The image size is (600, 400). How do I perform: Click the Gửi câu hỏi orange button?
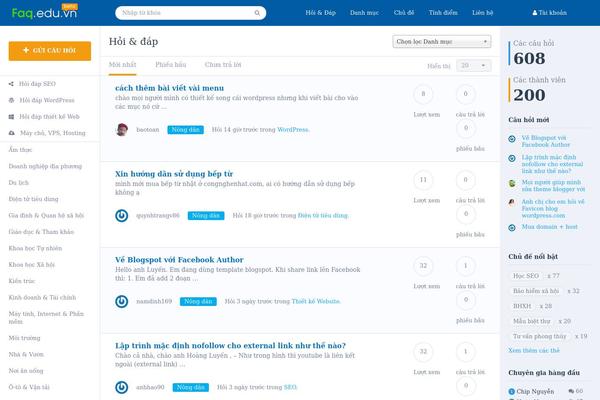pyautogui.click(x=50, y=51)
